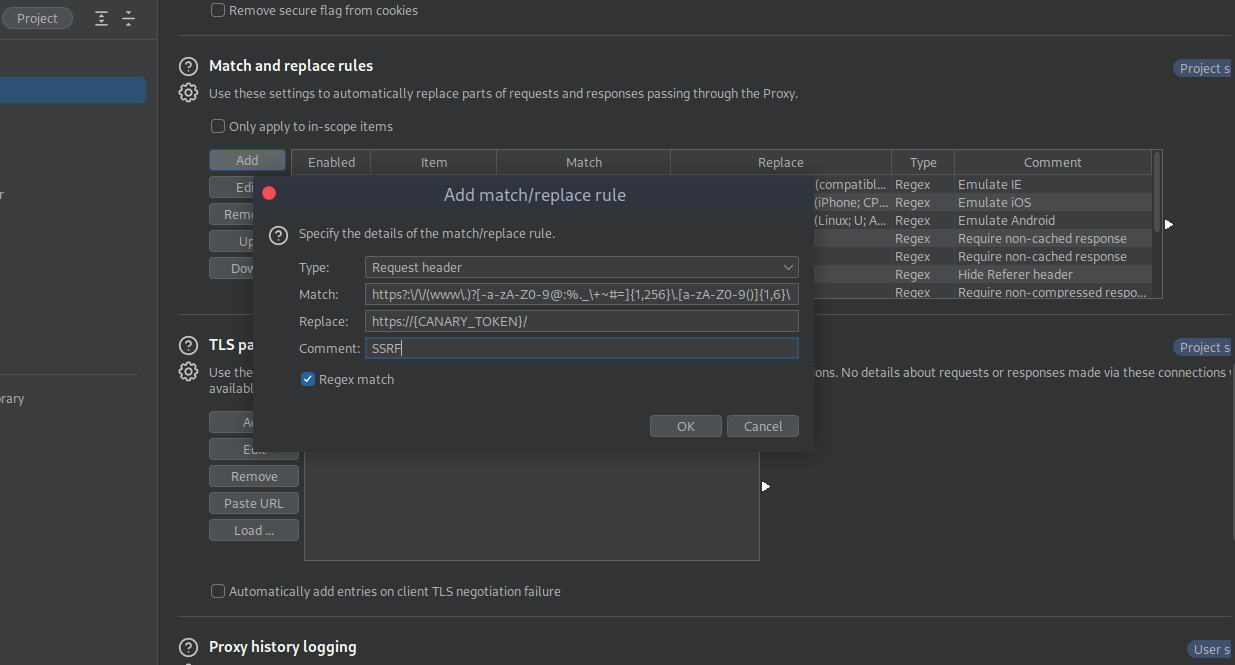The height and width of the screenshot is (665, 1235).
Task: Click Remove button in TLS pass through section
Action: pyautogui.click(x=254, y=476)
